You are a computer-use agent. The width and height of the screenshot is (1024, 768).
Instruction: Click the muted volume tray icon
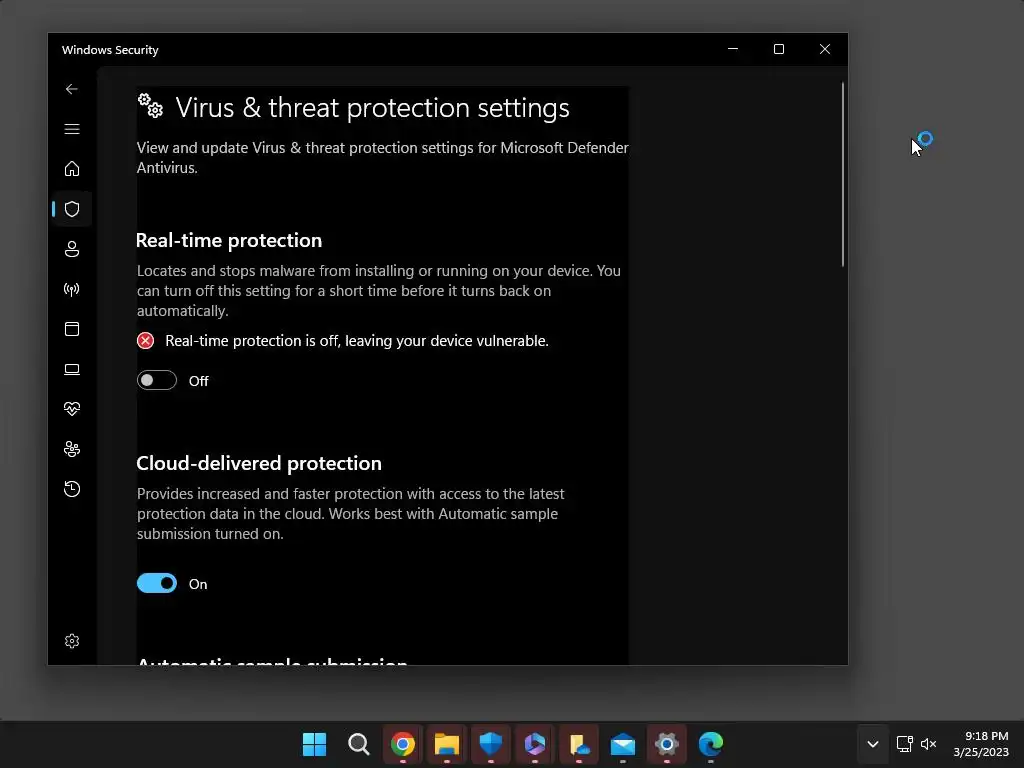[x=928, y=744]
